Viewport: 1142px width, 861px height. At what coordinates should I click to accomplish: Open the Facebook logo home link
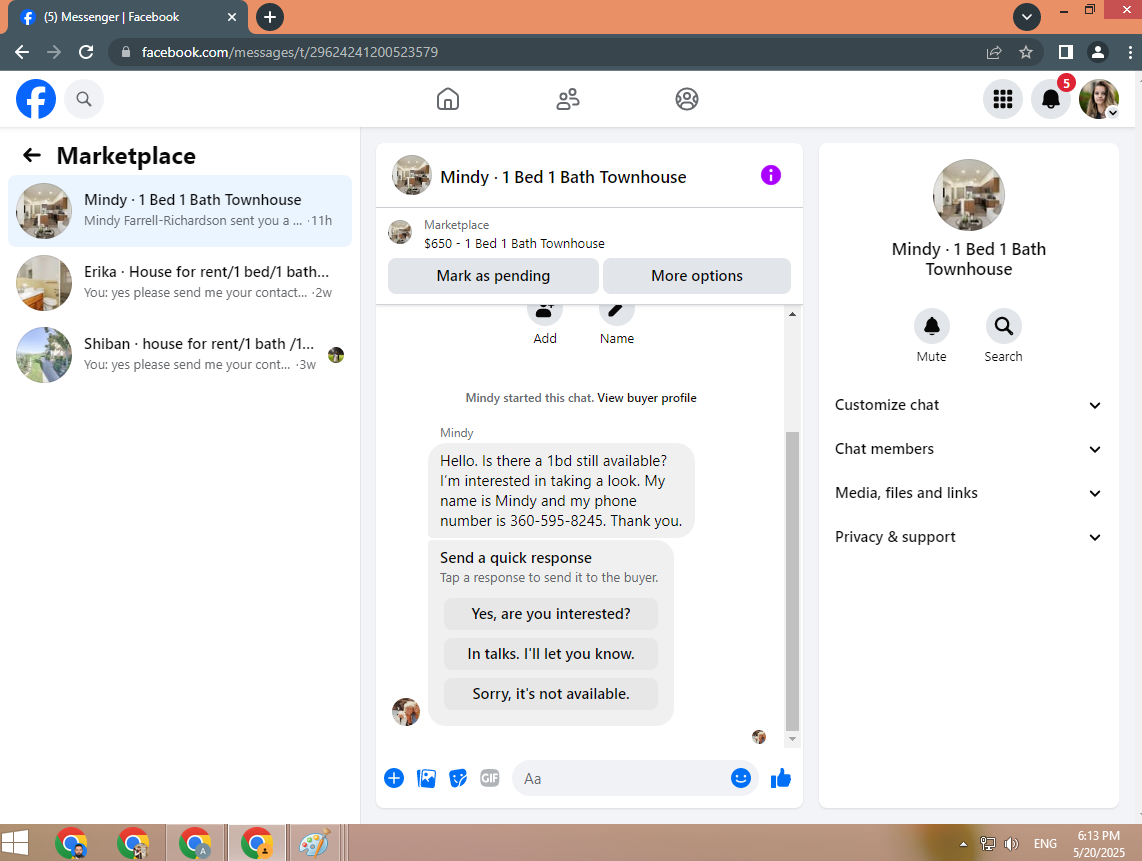tap(36, 99)
